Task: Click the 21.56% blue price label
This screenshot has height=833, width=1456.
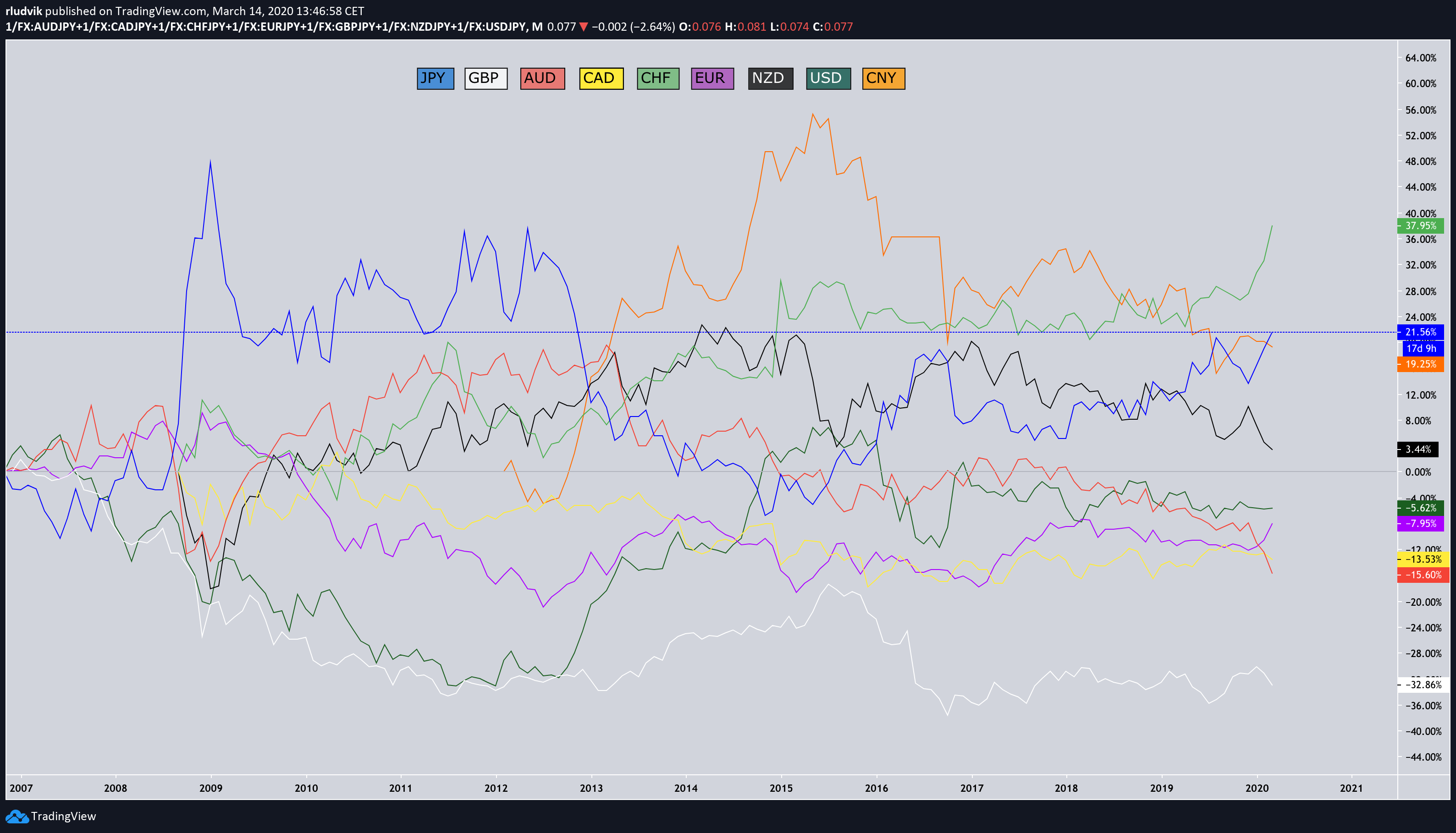Action: [1420, 332]
